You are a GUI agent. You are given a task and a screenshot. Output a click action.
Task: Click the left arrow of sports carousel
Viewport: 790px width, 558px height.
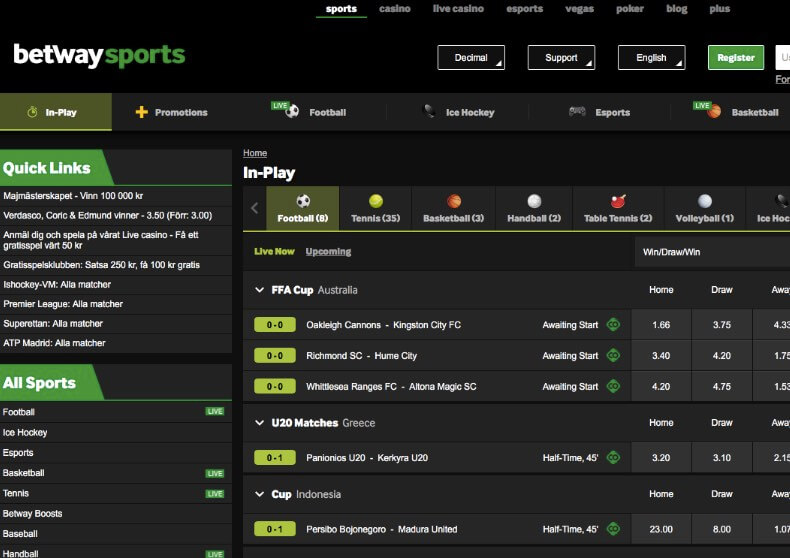(255, 208)
